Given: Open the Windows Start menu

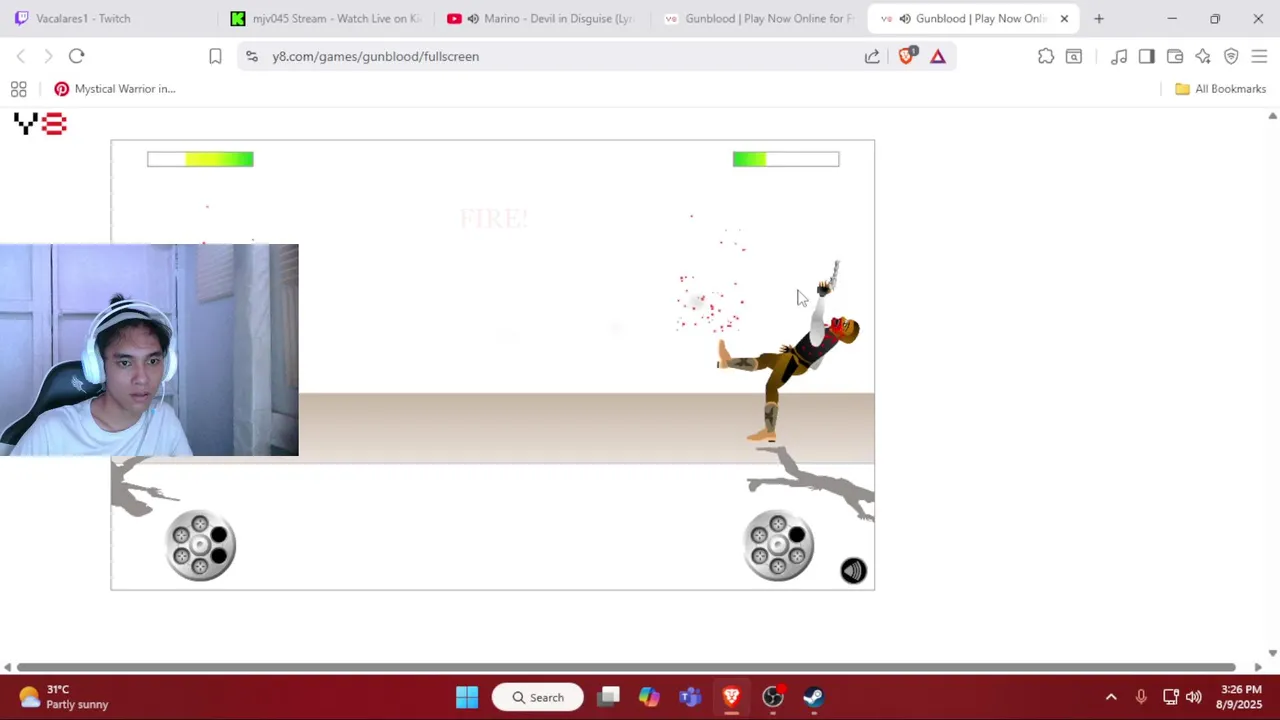Looking at the screenshot, I should point(467,697).
